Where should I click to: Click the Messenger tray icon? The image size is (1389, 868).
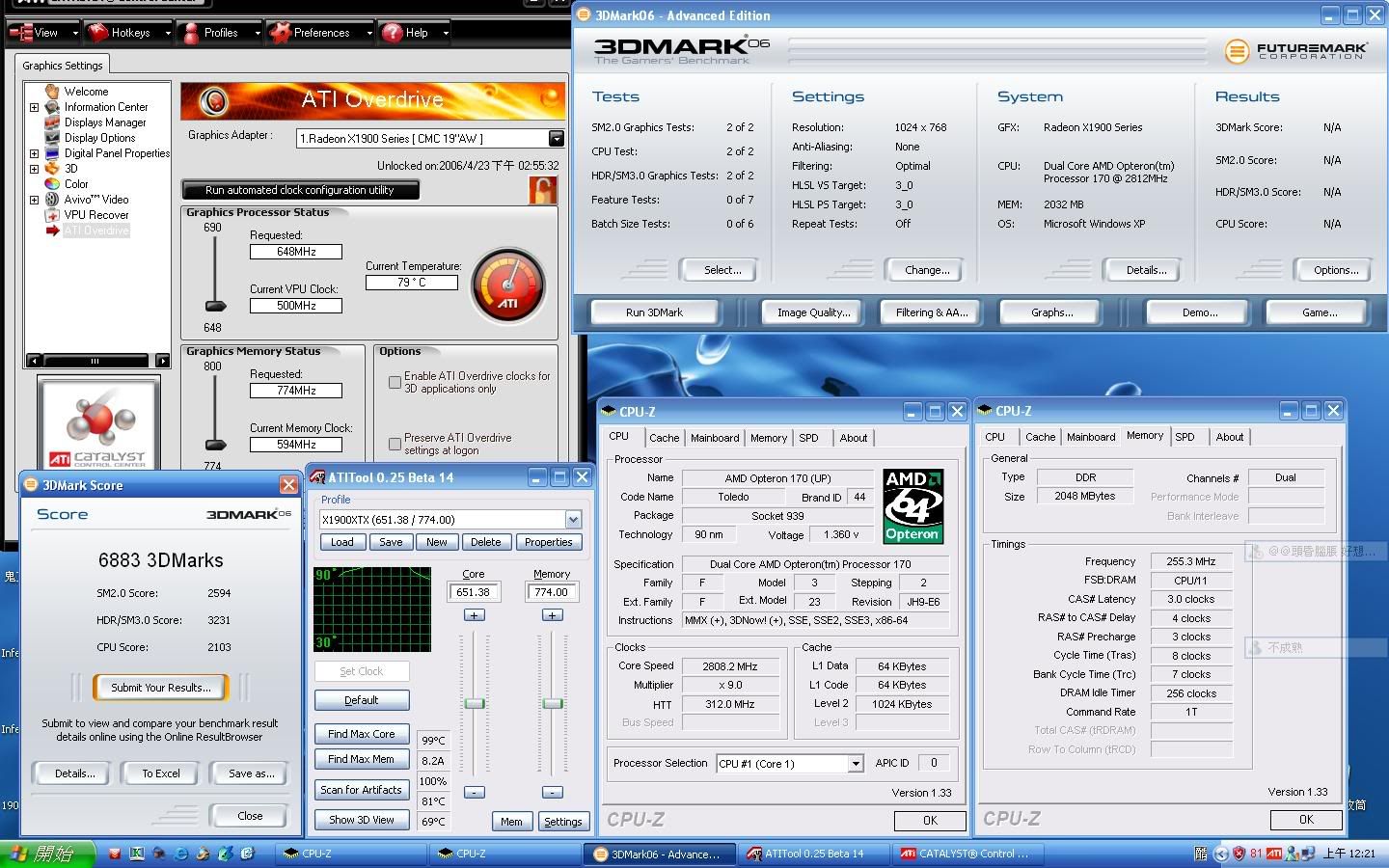1292,854
